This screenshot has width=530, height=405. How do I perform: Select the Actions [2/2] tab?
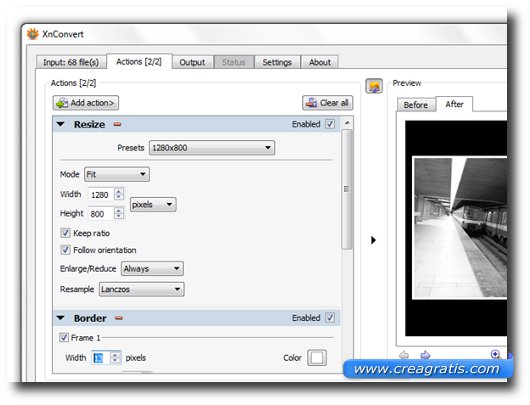click(x=139, y=62)
